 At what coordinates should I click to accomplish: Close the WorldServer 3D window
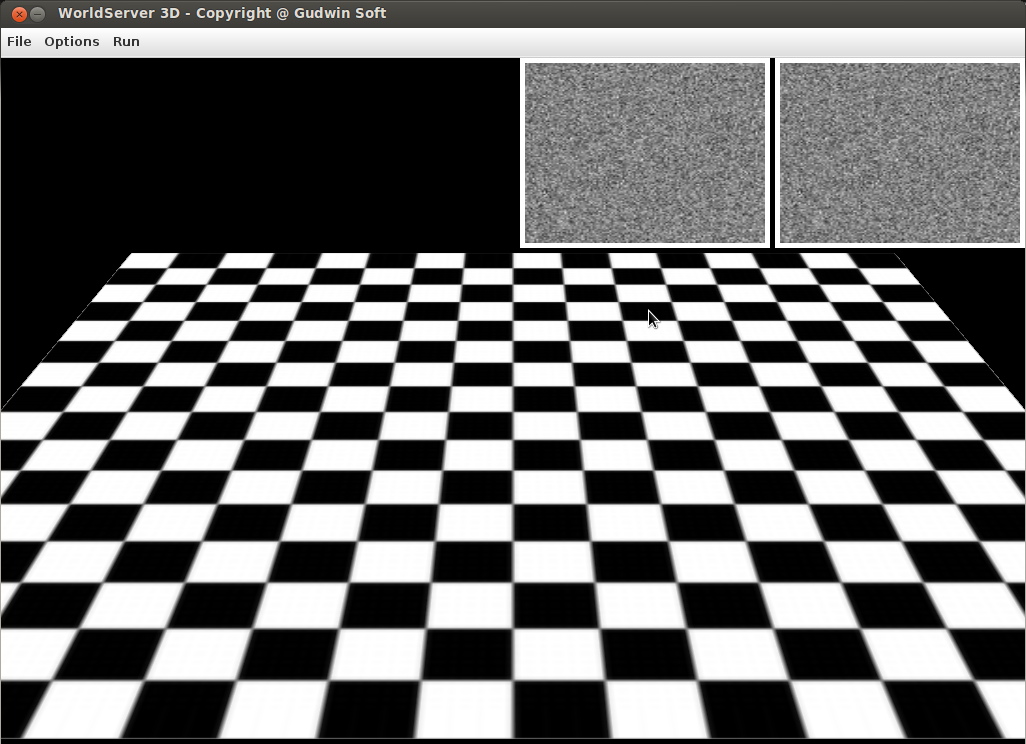coord(18,13)
